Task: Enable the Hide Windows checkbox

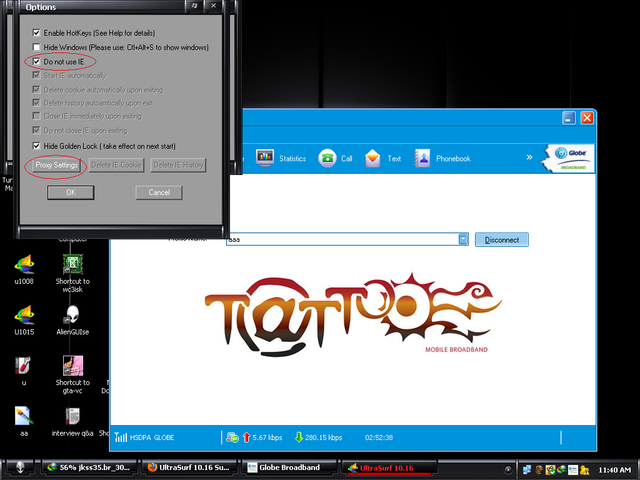Action: tap(36, 47)
